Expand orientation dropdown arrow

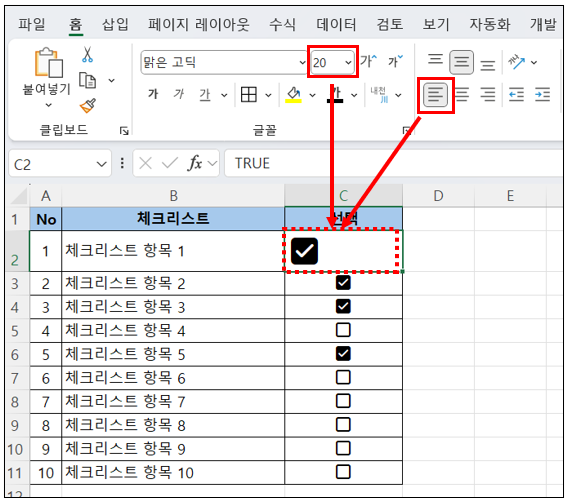coord(534,63)
